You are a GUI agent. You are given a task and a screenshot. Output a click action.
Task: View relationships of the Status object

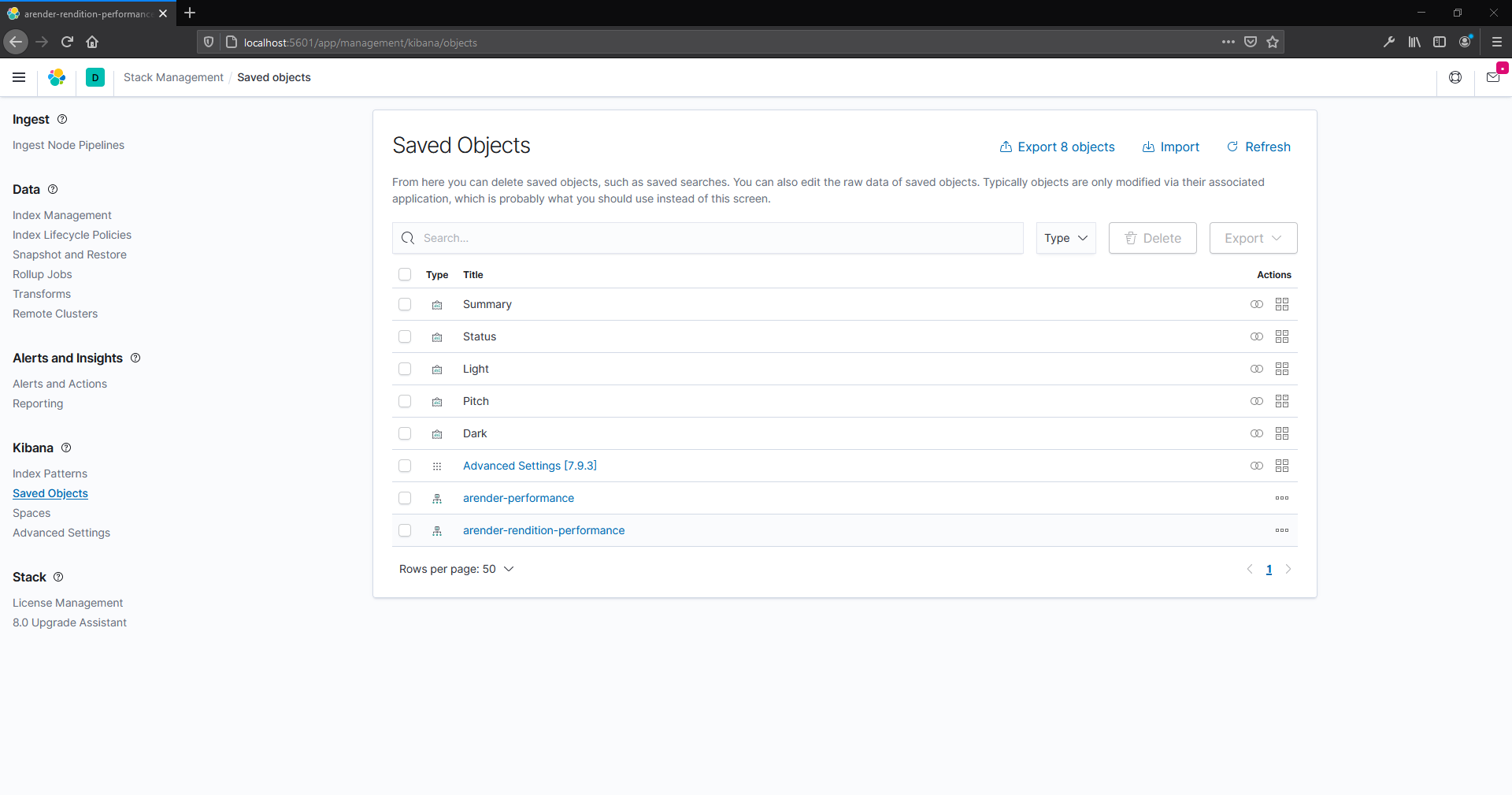(1281, 336)
